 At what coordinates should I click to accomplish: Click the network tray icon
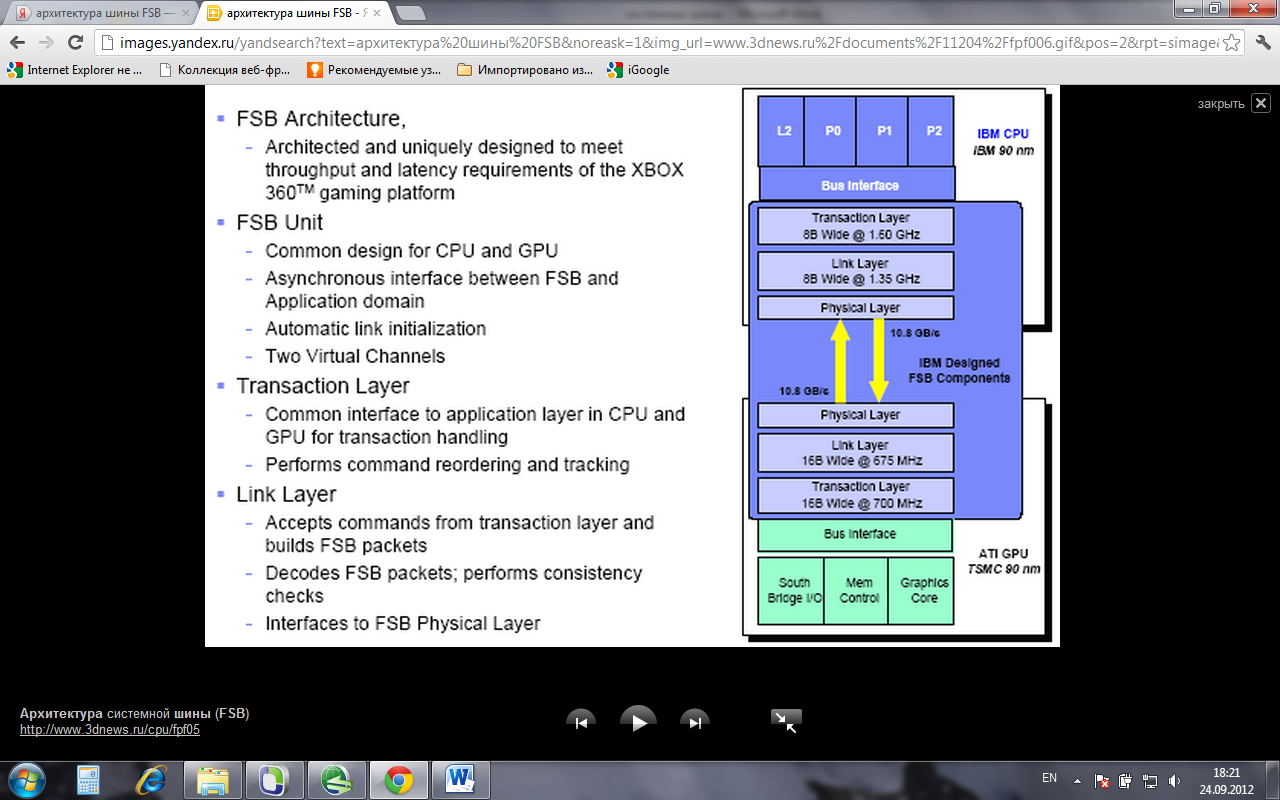[x=1150, y=780]
